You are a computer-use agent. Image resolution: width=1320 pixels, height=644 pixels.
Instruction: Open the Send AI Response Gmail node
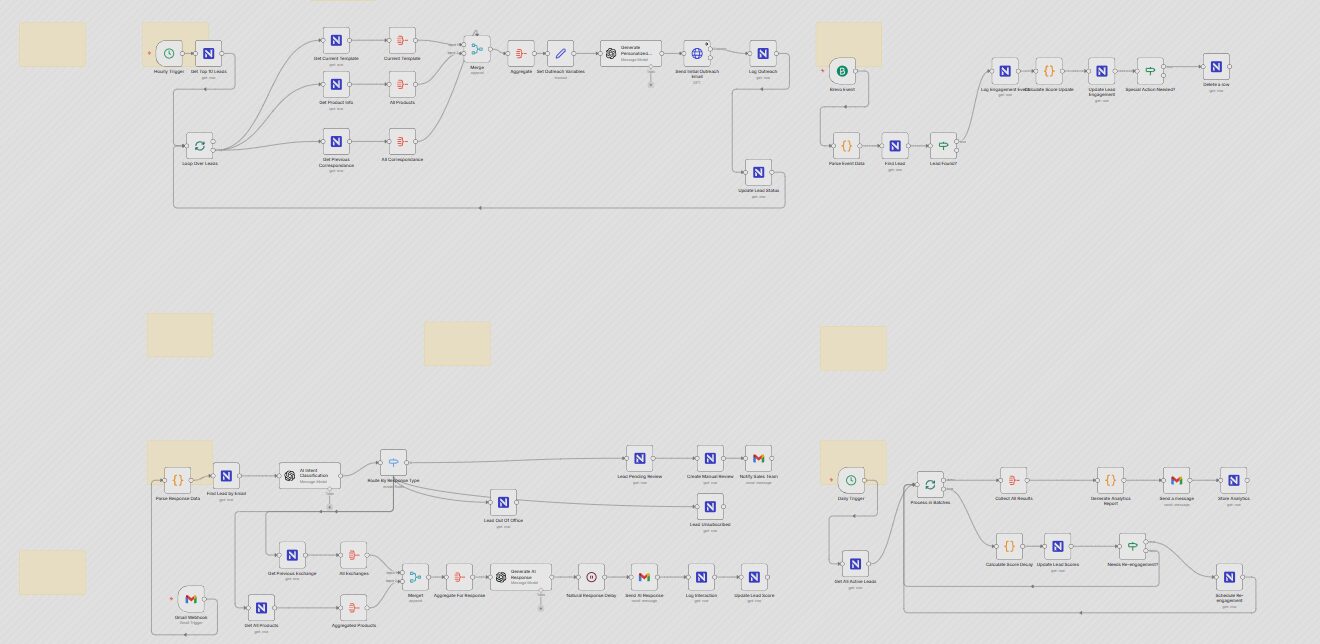[x=644, y=577]
